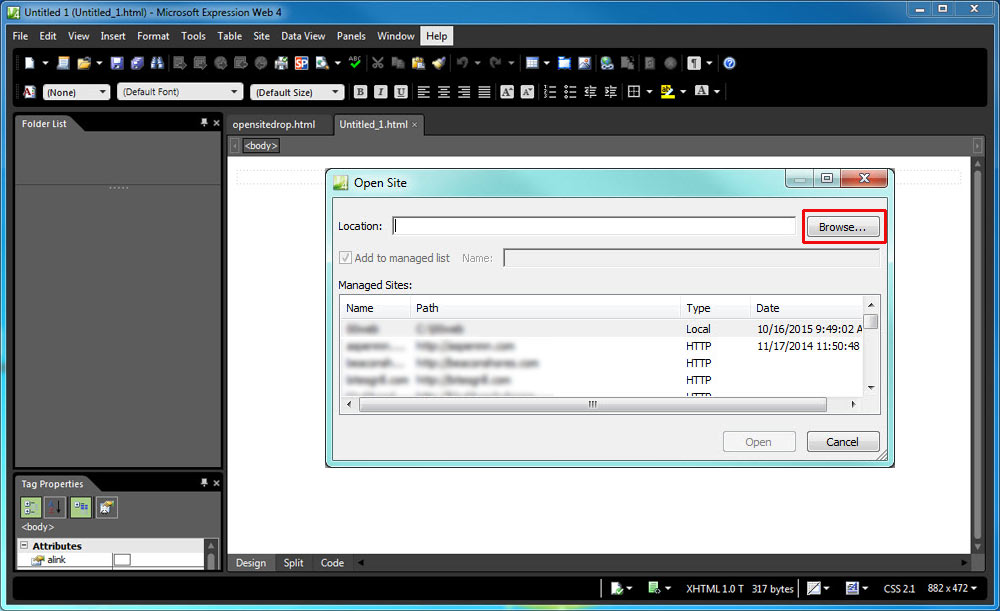Open Help with the question mark icon
Screen dimensions: 1000x611
pos(730,63)
